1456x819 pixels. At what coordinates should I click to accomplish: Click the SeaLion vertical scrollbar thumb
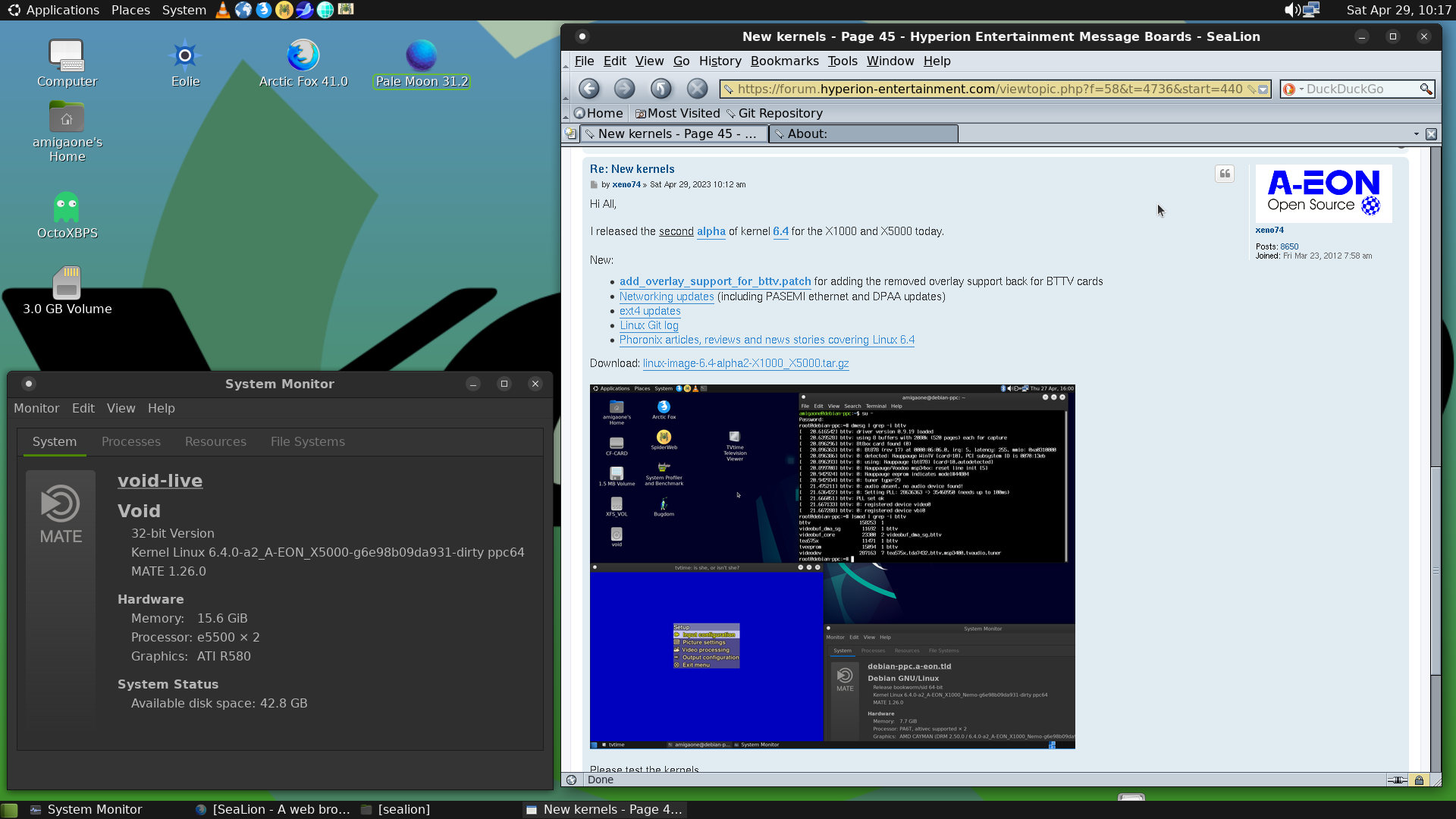1435,570
